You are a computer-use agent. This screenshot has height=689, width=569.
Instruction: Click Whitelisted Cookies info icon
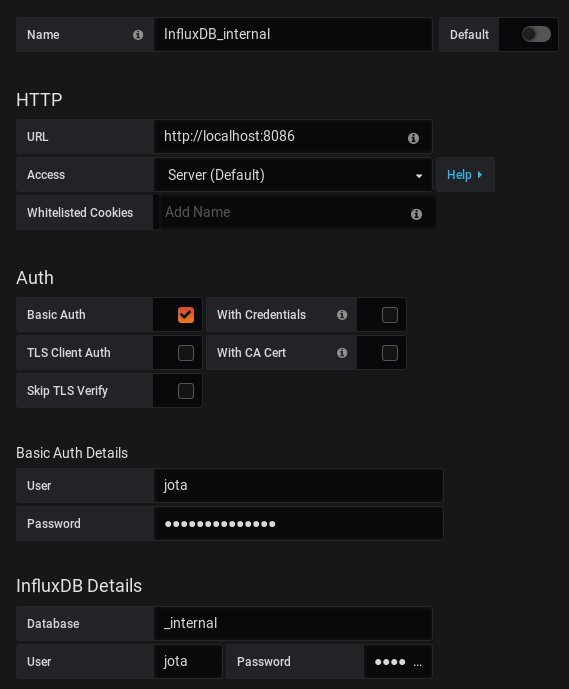(416, 214)
